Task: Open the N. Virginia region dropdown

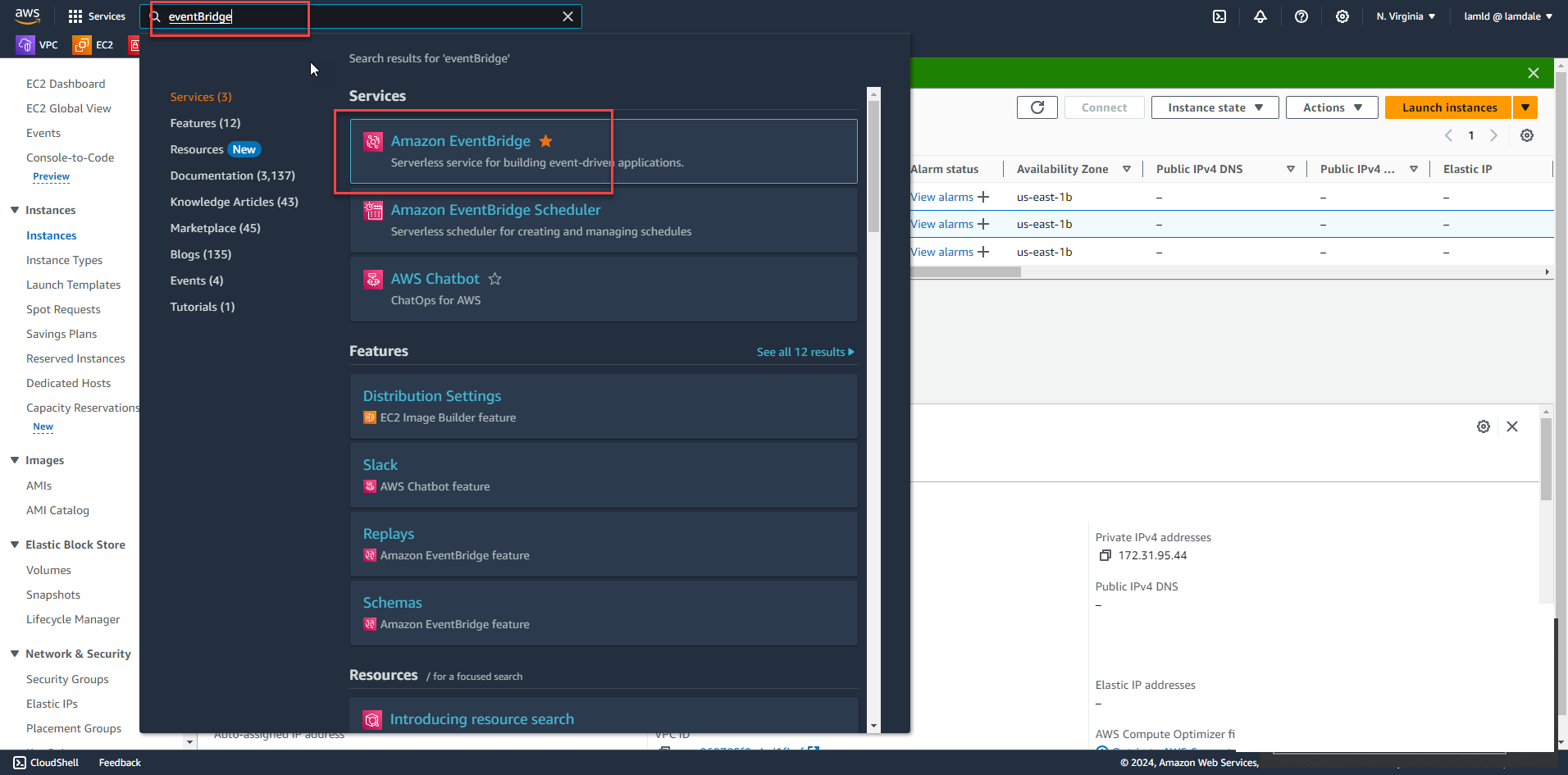Action: pyautogui.click(x=1406, y=16)
